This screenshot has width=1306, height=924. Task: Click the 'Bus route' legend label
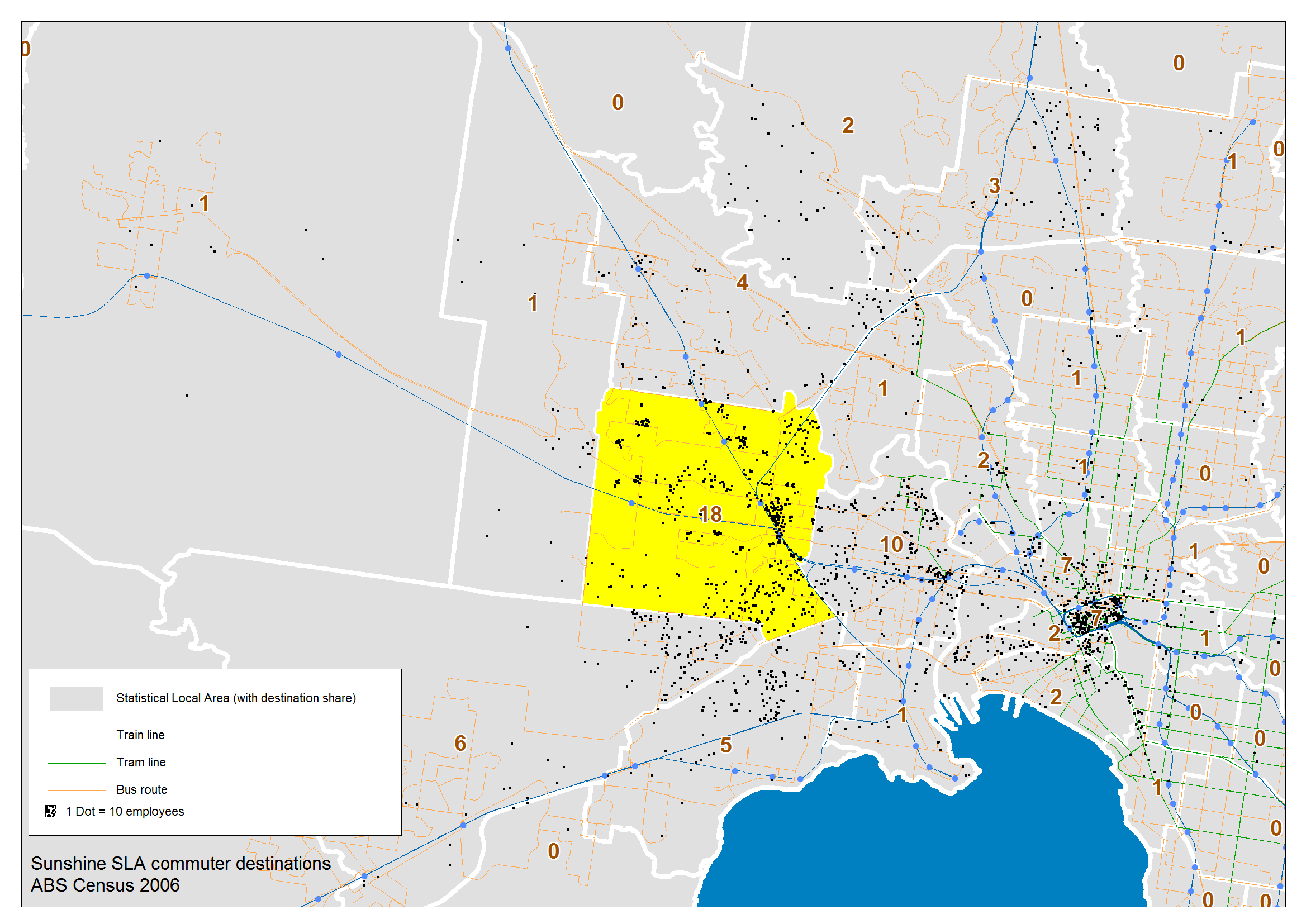pyautogui.click(x=142, y=790)
